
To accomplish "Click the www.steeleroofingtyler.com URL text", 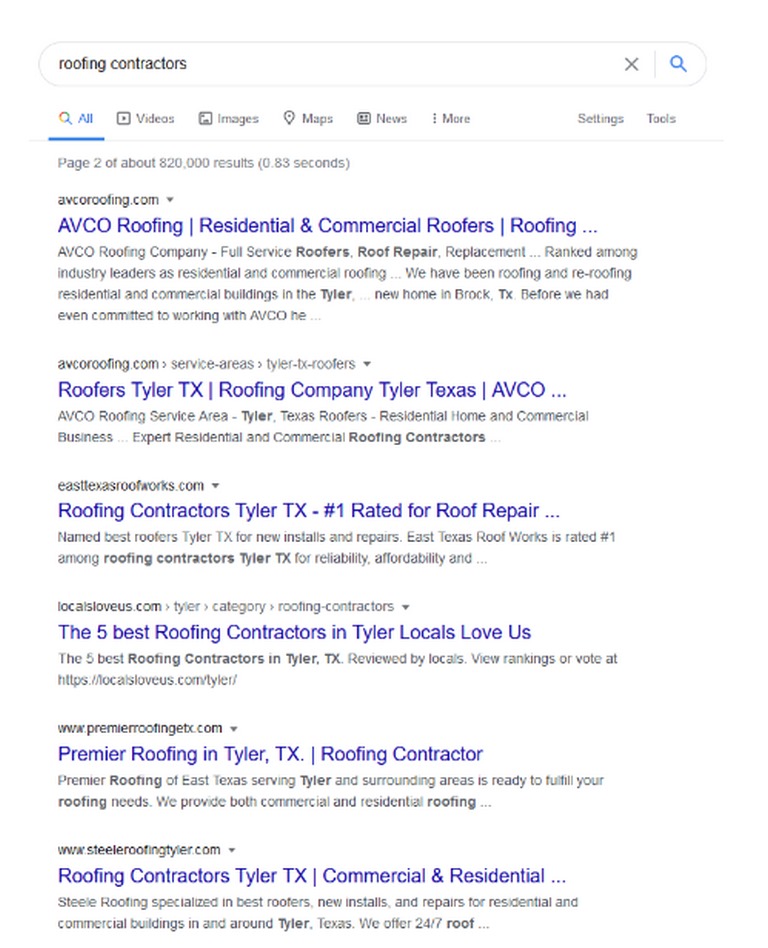I will tap(138, 850).
